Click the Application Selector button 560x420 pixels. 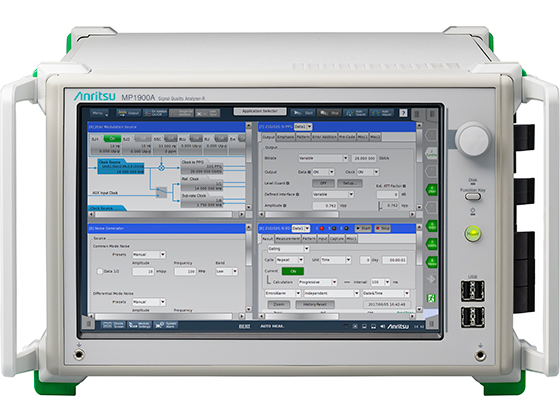(x=260, y=111)
